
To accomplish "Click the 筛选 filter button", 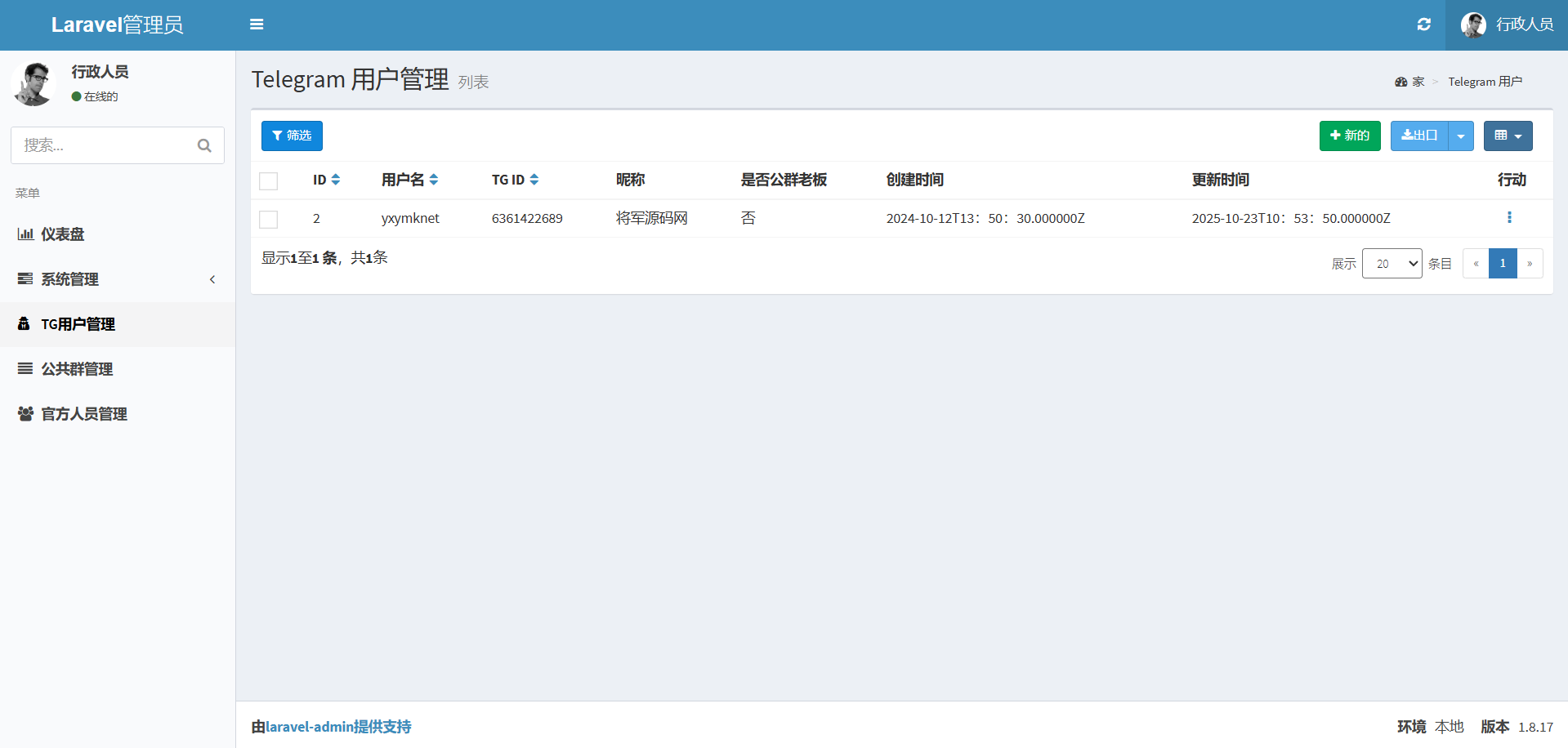I will coord(292,136).
